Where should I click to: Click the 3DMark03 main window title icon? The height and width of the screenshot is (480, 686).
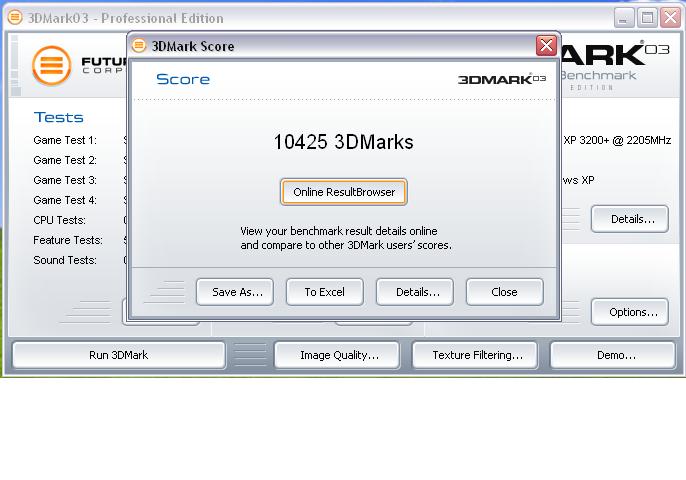15,18
